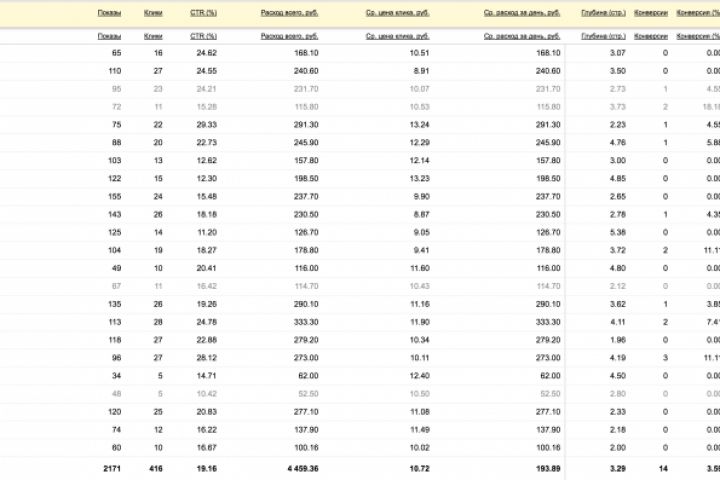Click top 'Ср. расход за день, руб.' header
Screen dimensions: 720x480
pos(521,13)
